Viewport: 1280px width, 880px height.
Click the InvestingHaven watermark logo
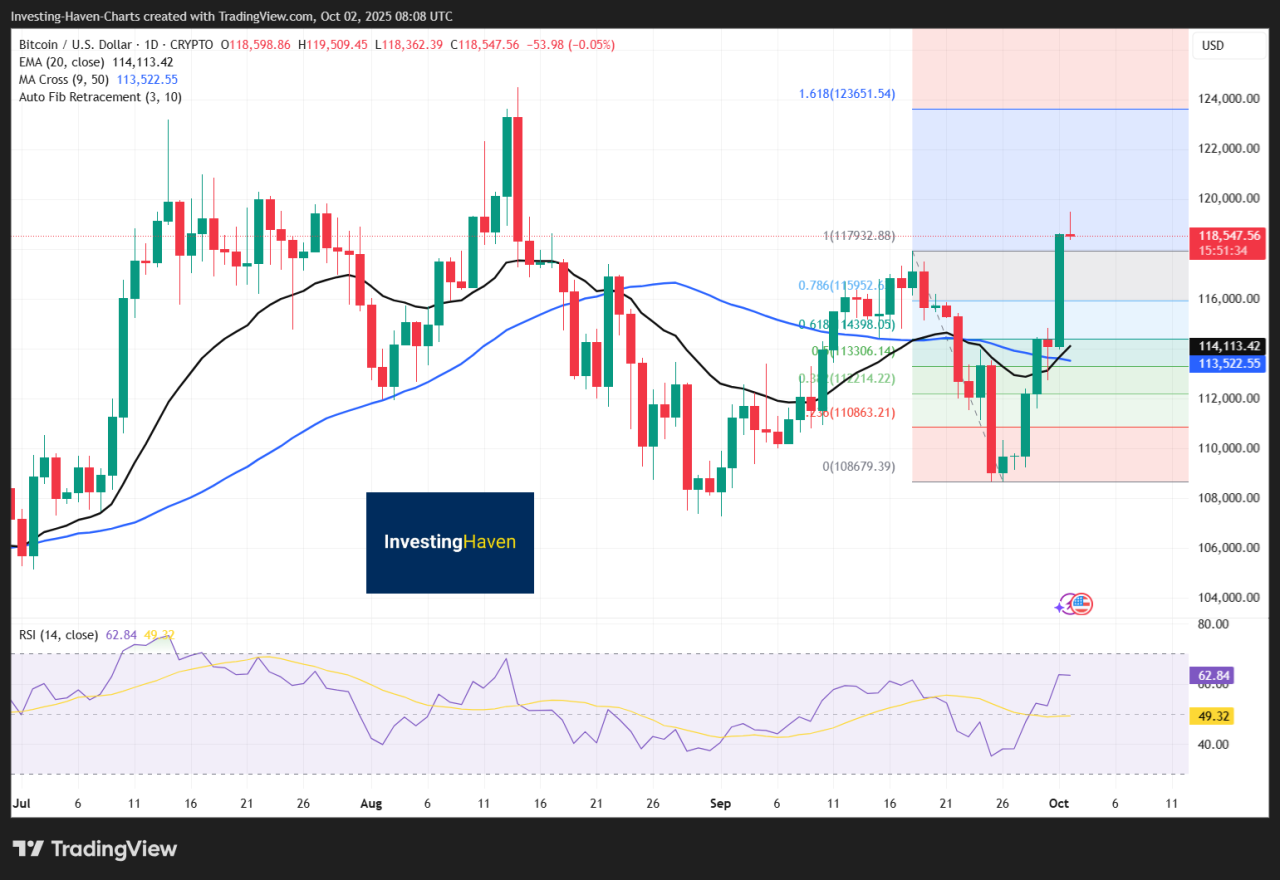pyautogui.click(x=450, y=542)
